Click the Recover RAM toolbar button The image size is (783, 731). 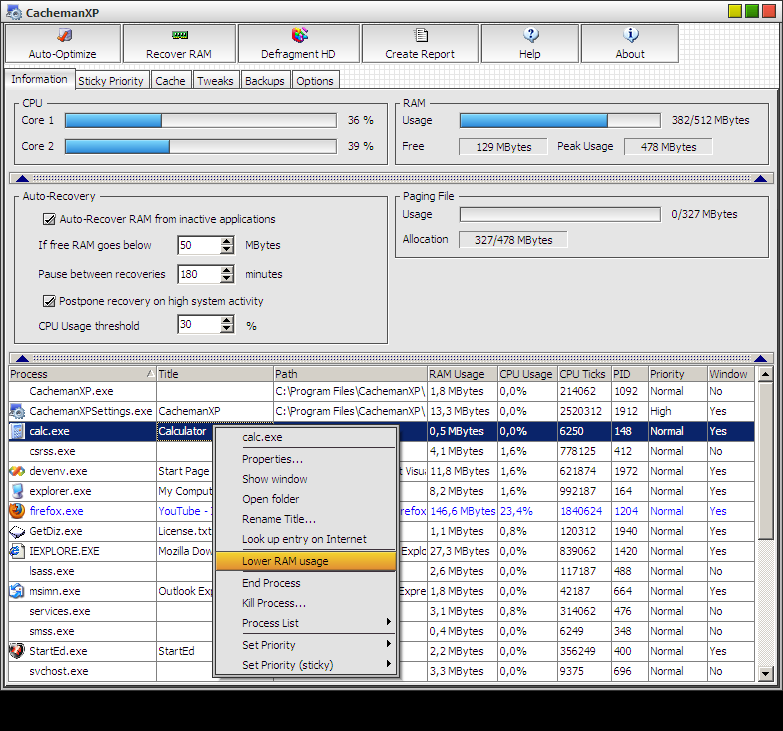[179, 43]
